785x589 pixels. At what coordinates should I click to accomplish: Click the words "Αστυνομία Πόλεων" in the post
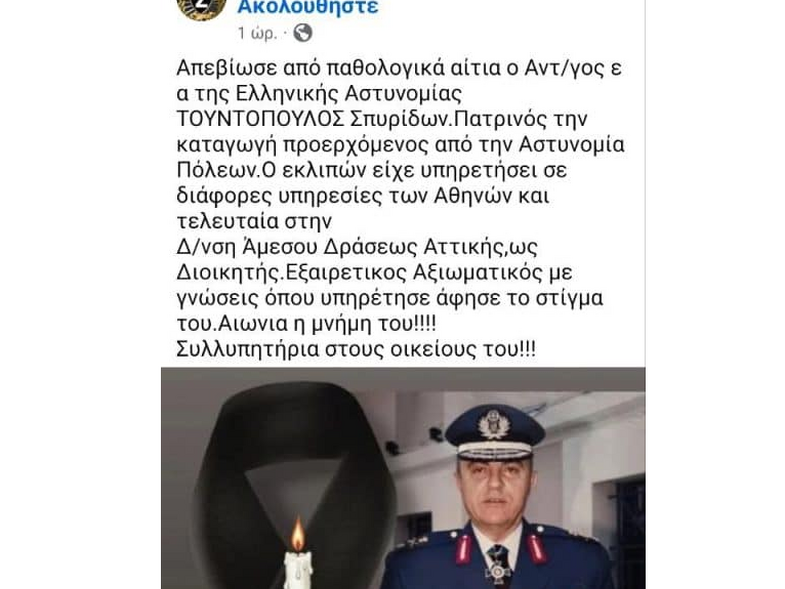tap(572, 145)
